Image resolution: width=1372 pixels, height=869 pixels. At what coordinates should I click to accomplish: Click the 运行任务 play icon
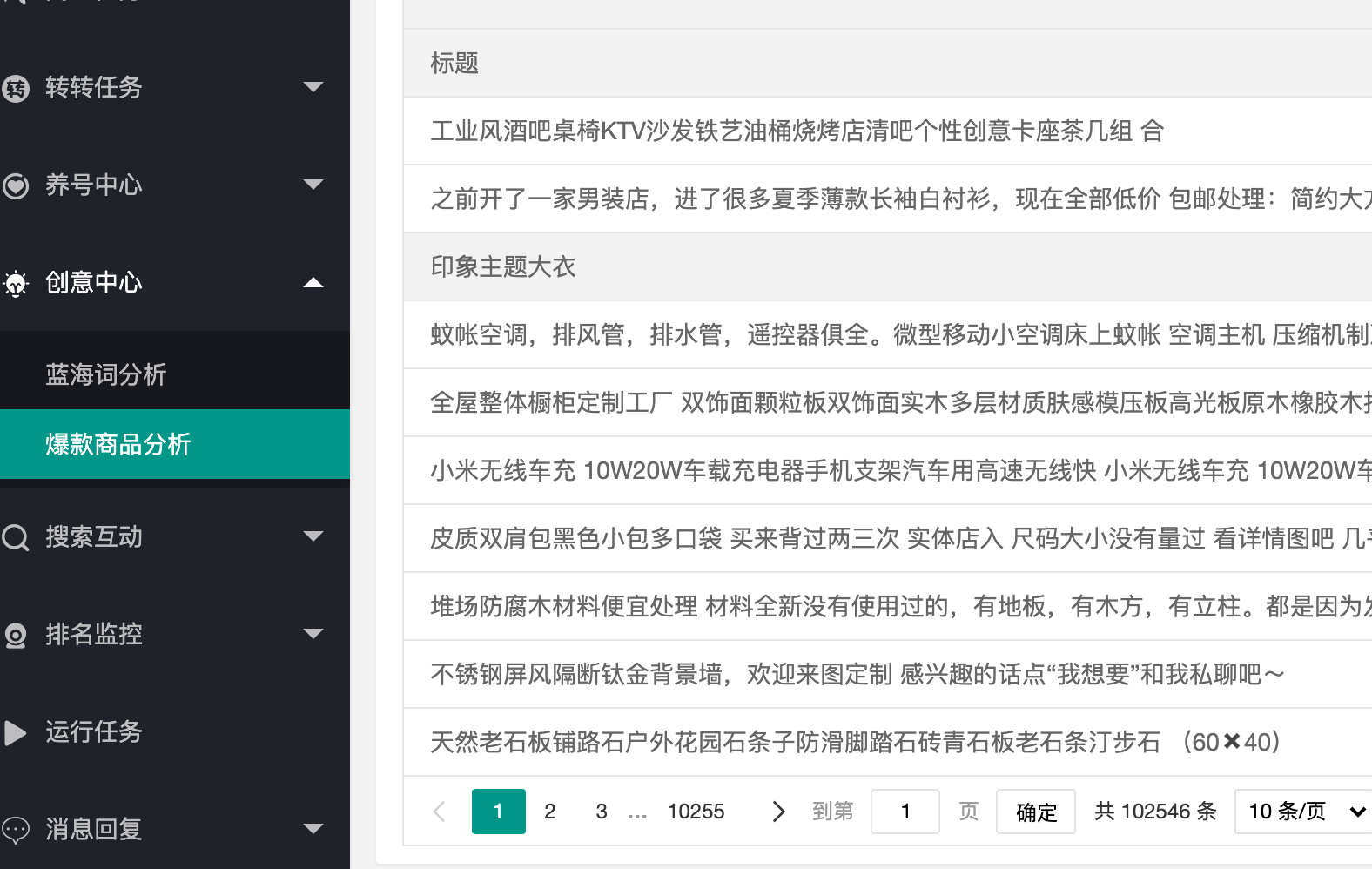point(16,732)
